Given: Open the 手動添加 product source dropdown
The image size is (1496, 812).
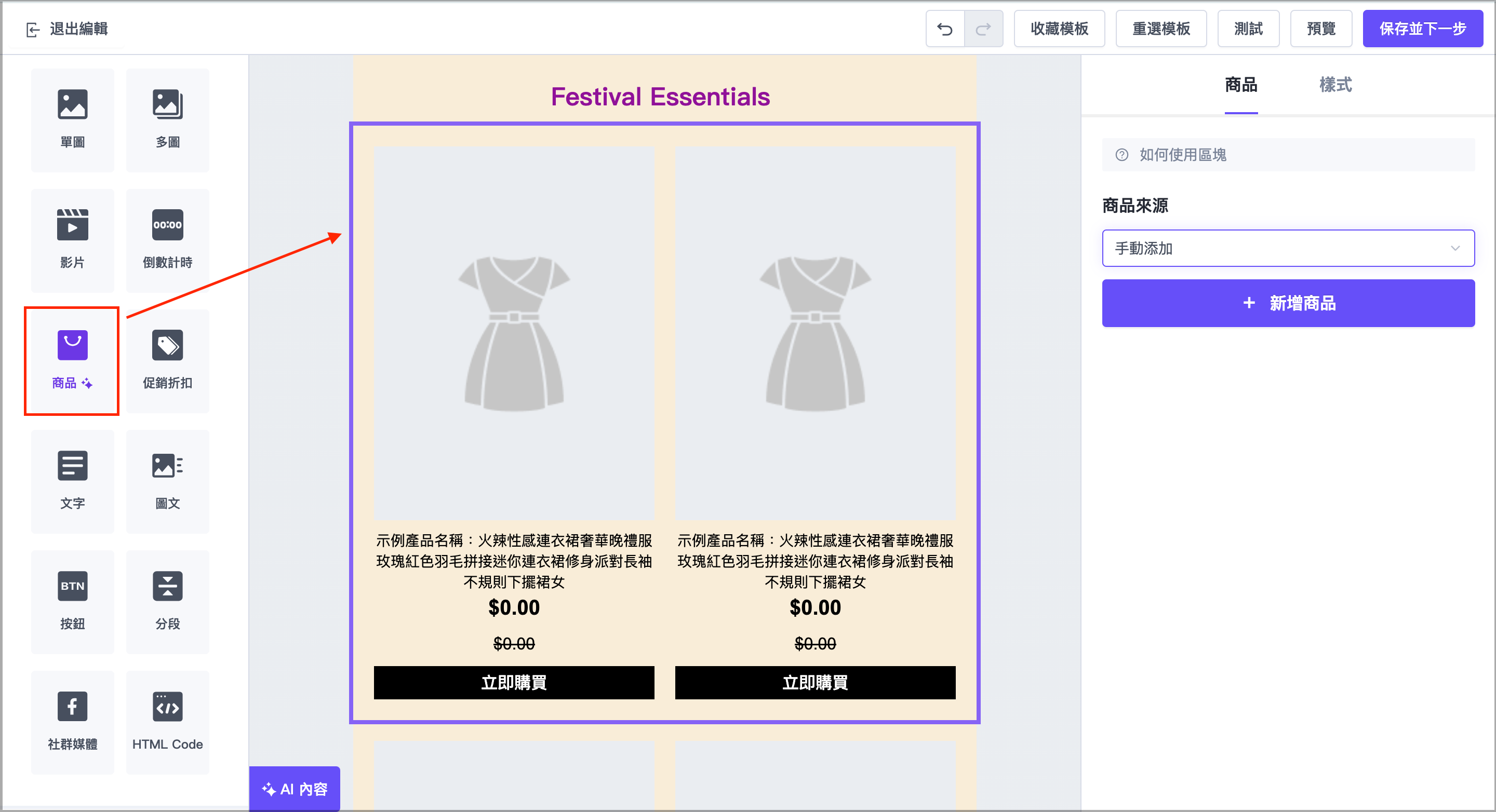Looking at the screenshot, I should [1288, 248].
